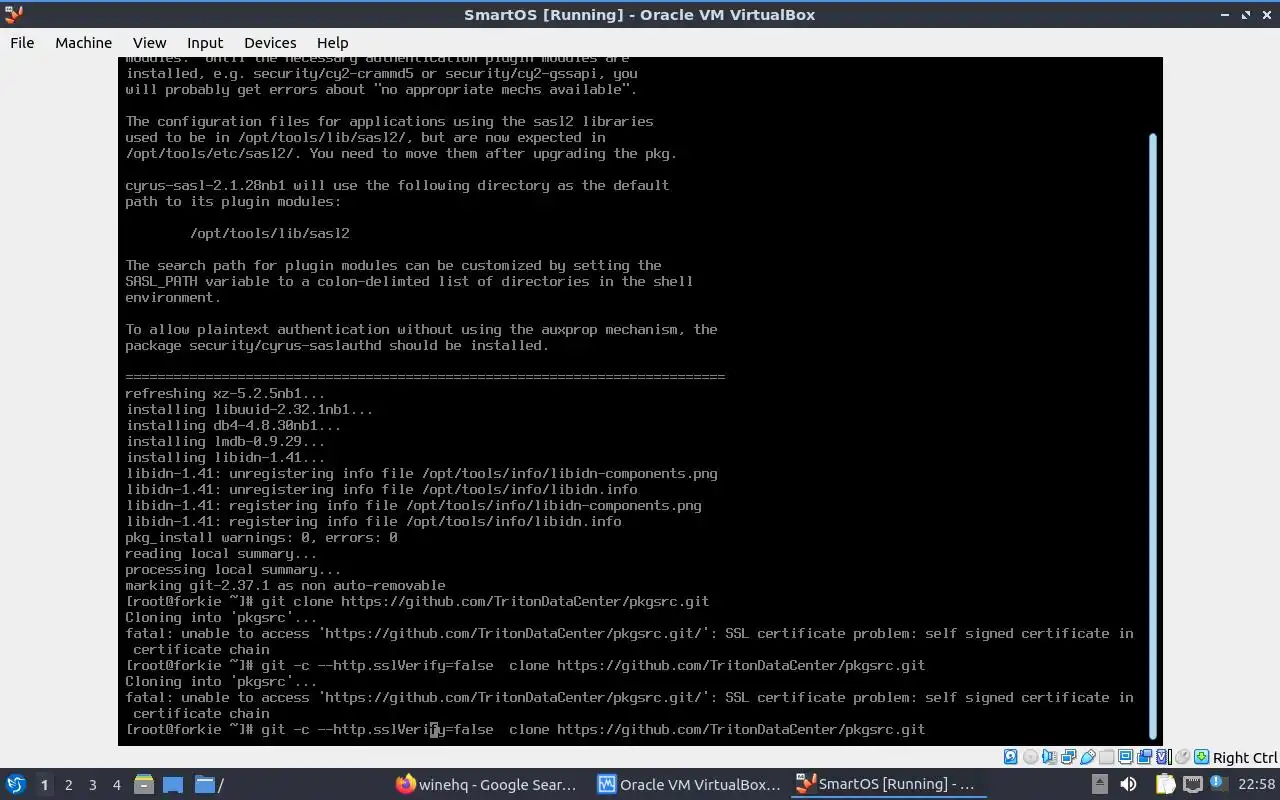Screen dimensions: 1280x800
Task: Open recording indicator in status bar
Action: tap(1144, 757)
